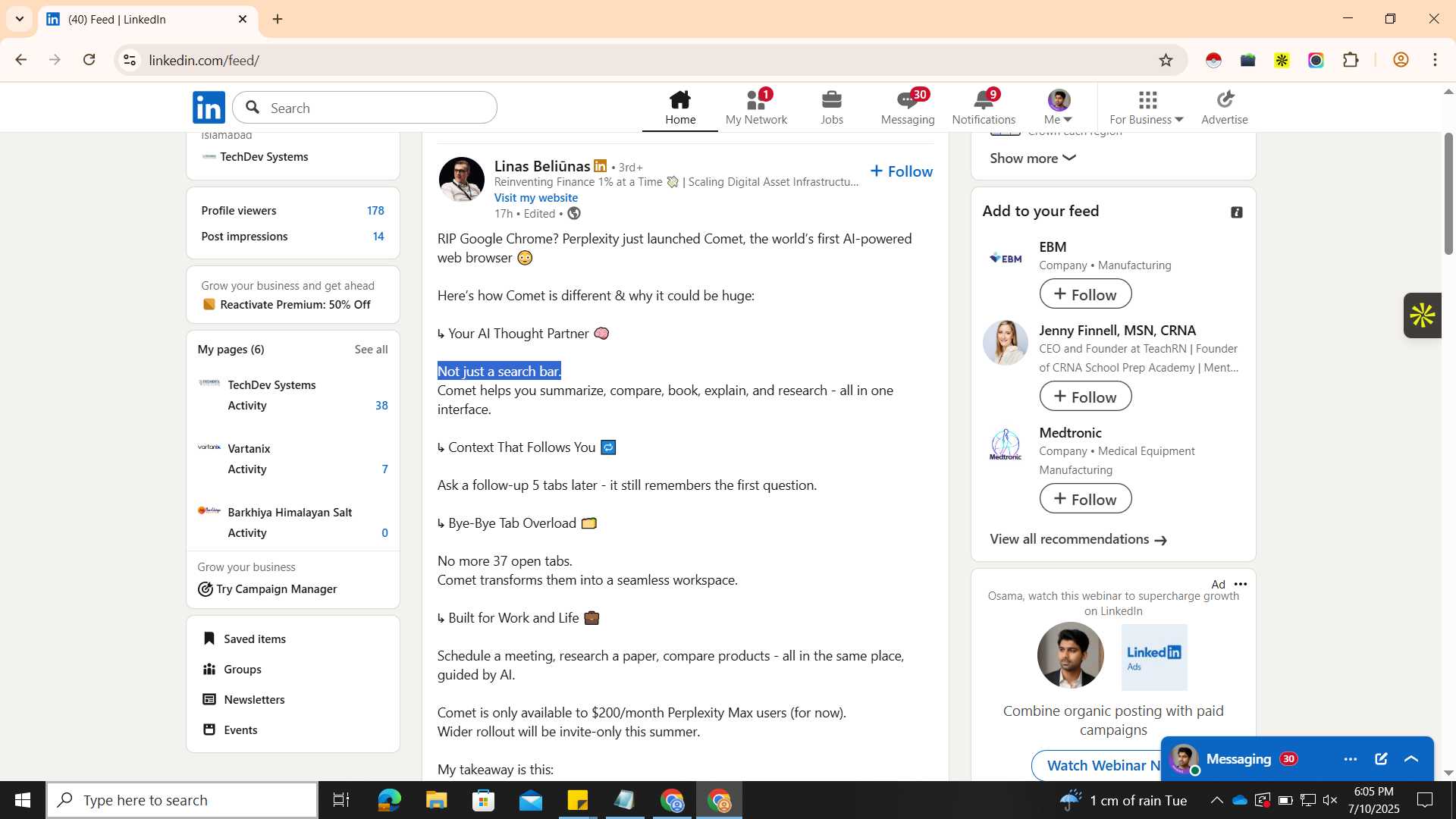Screen dimensions: 1456x819
Task: Open Messaging from the top navigation
Action: coord(908,108)
